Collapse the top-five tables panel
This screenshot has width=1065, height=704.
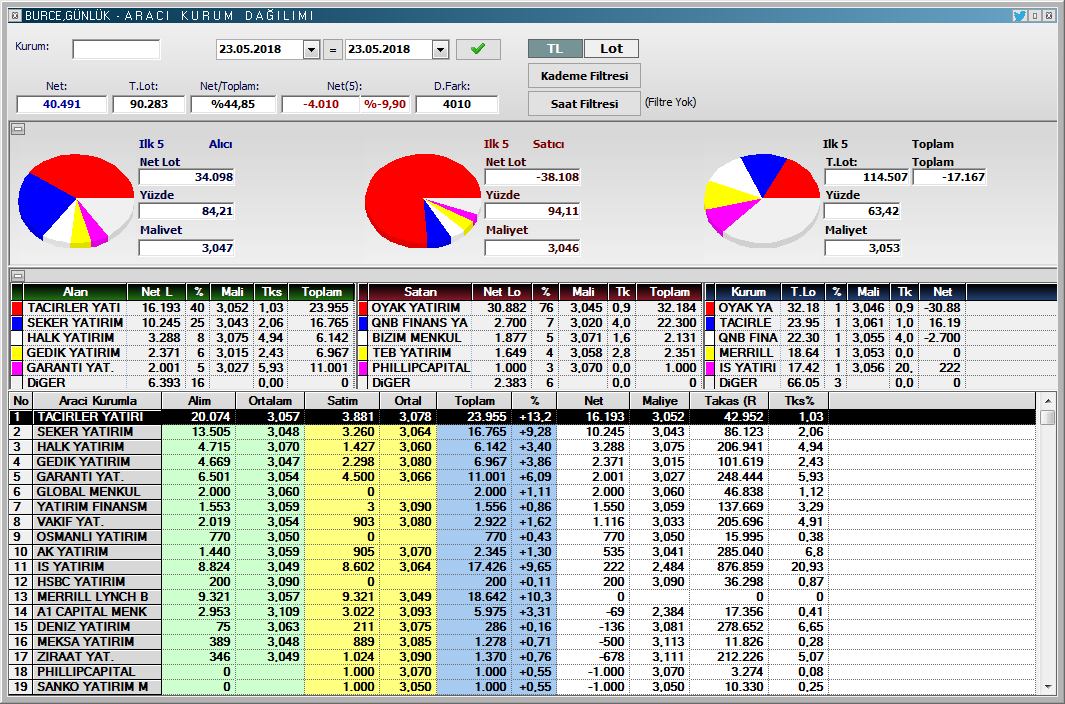pos(18,275)
